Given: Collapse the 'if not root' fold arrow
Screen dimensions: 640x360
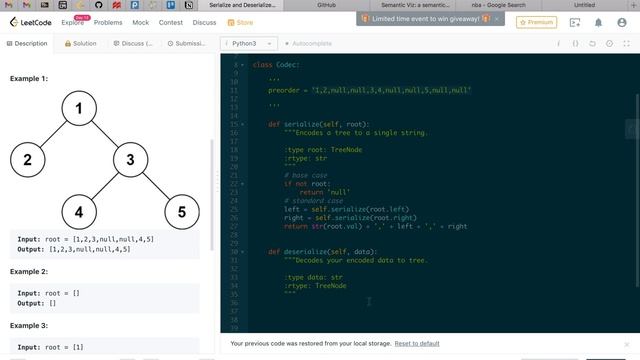Looking at the screenshot, I should [x=242, y=184].
